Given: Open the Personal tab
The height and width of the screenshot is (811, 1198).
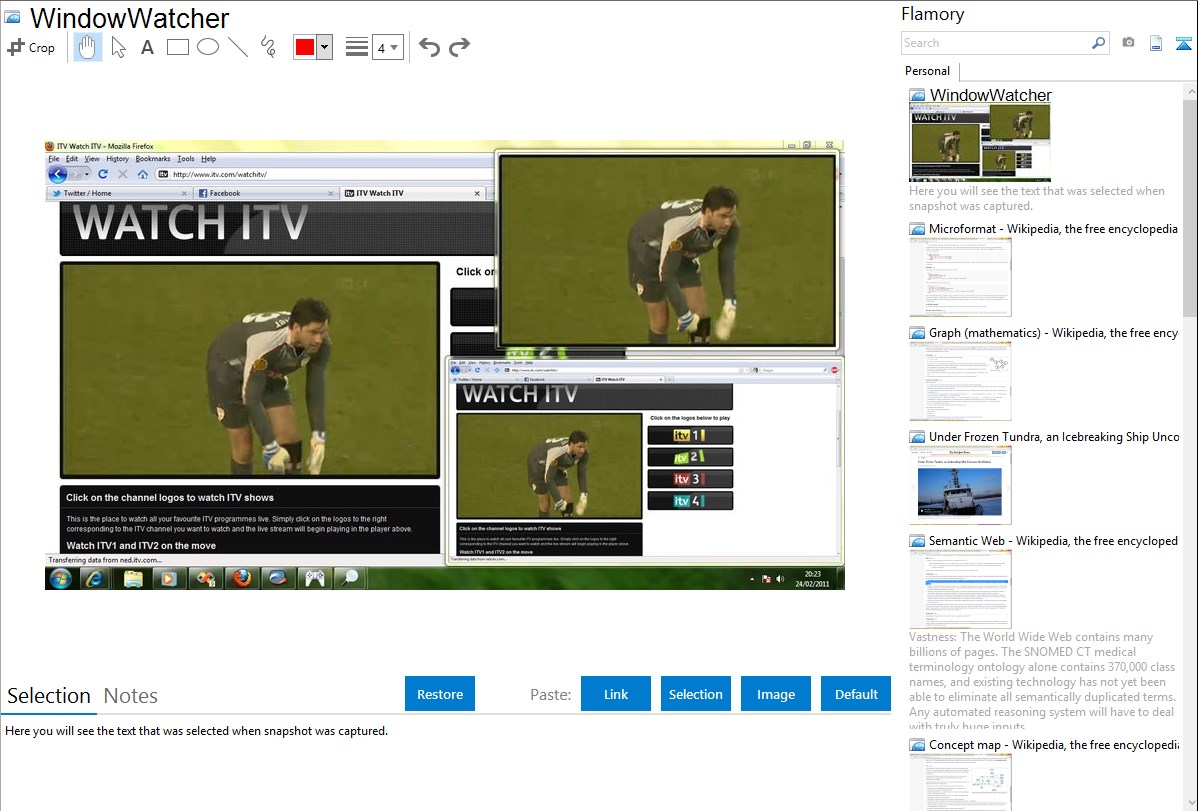Looking at the screenshot, I should tap(928, 71).
